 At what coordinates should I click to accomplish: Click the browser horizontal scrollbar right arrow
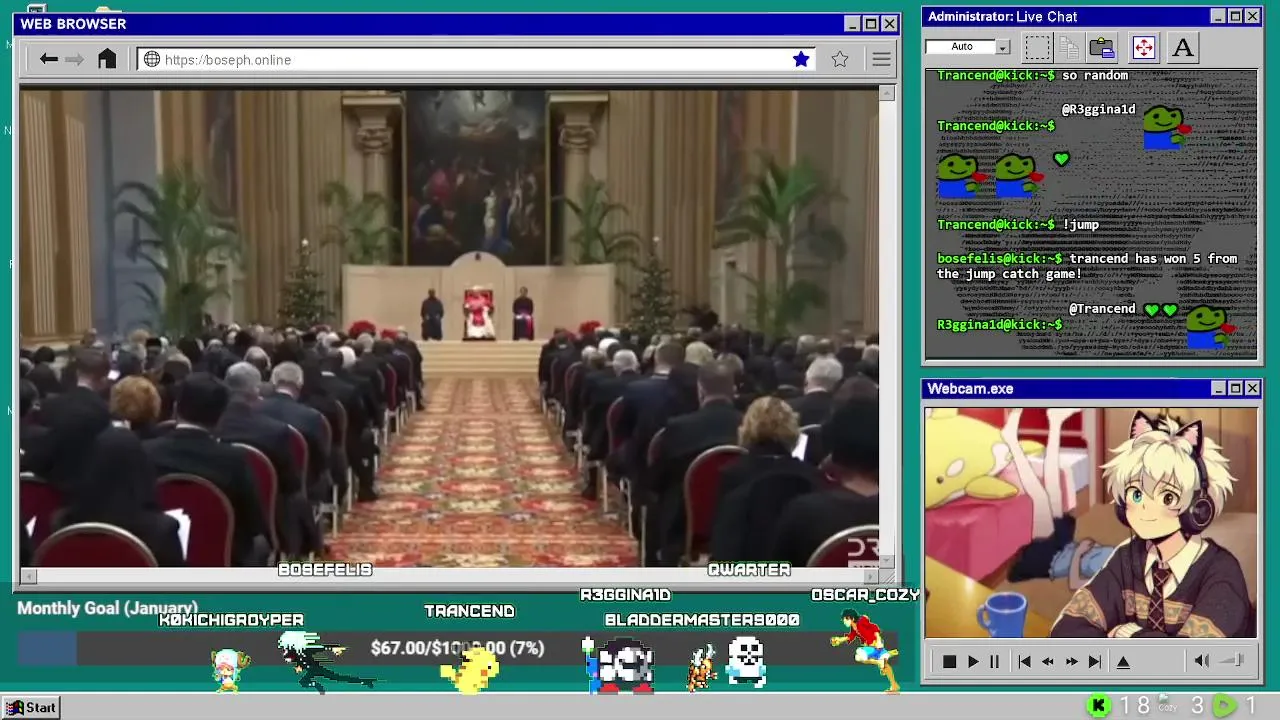870,576
